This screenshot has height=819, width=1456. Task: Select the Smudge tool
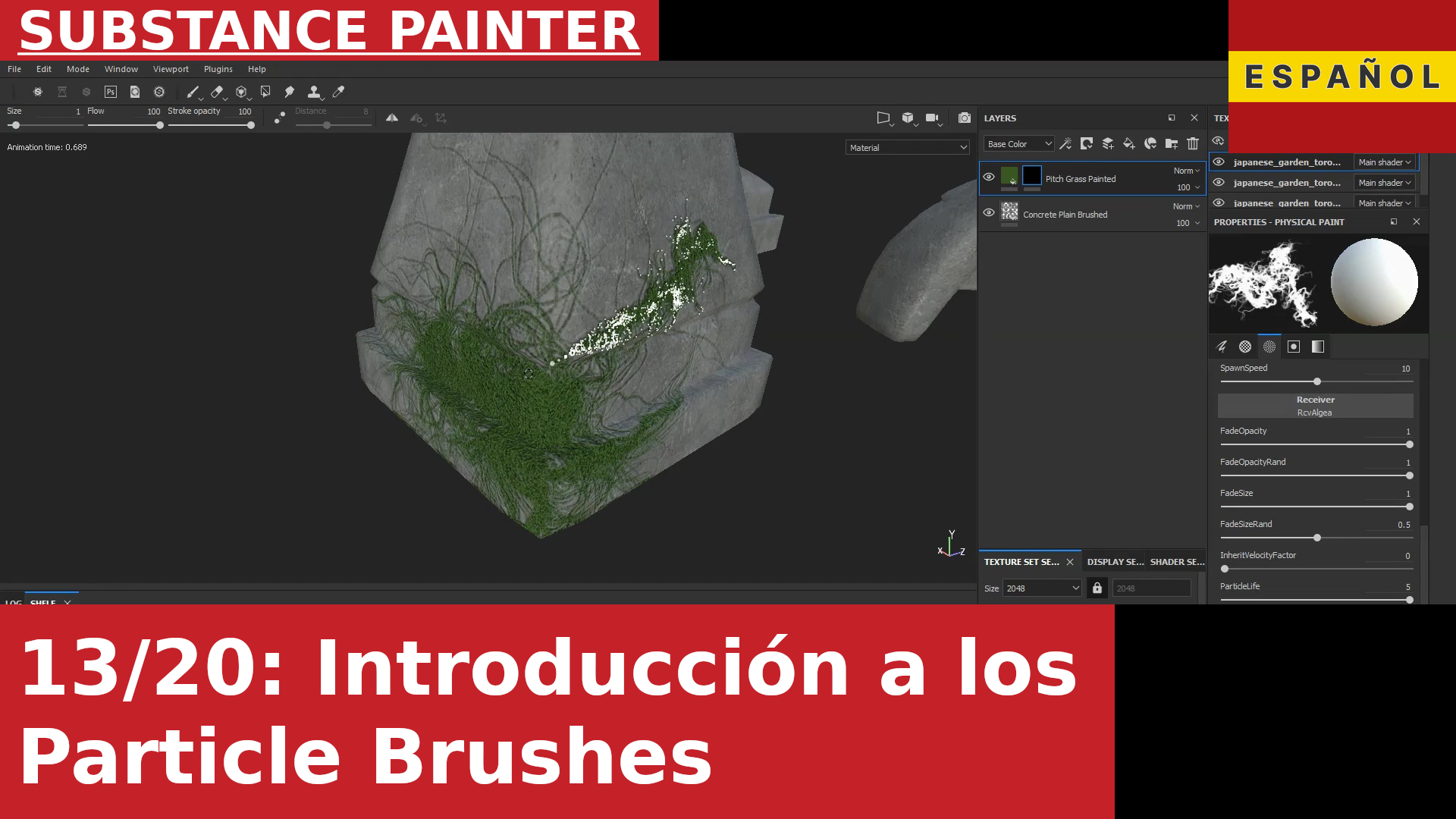[290, 92]
